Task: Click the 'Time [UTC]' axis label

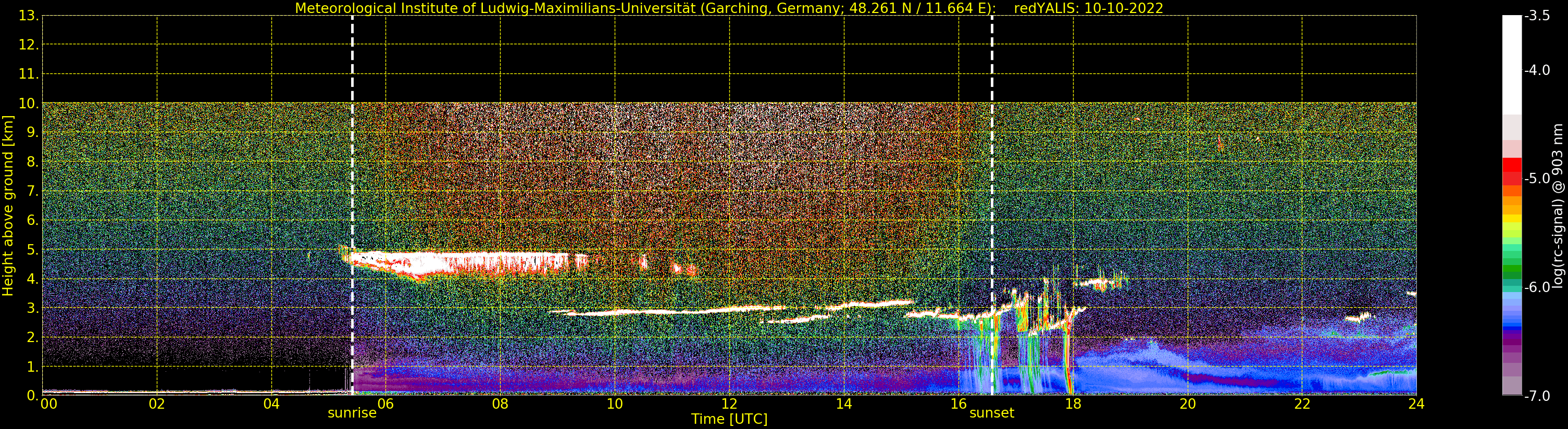Action: 729,419
